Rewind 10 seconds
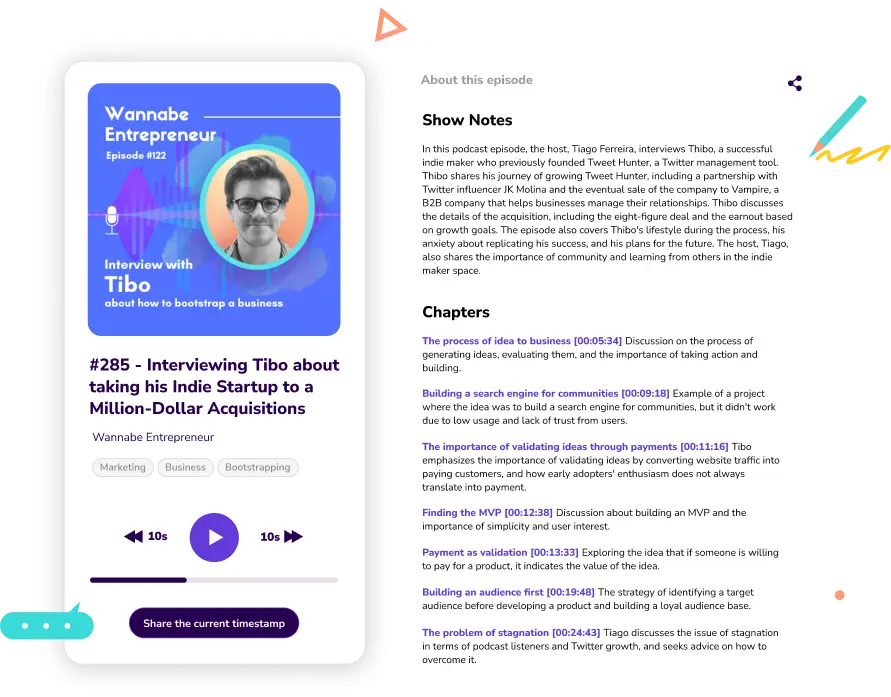 tap(145, 536)
